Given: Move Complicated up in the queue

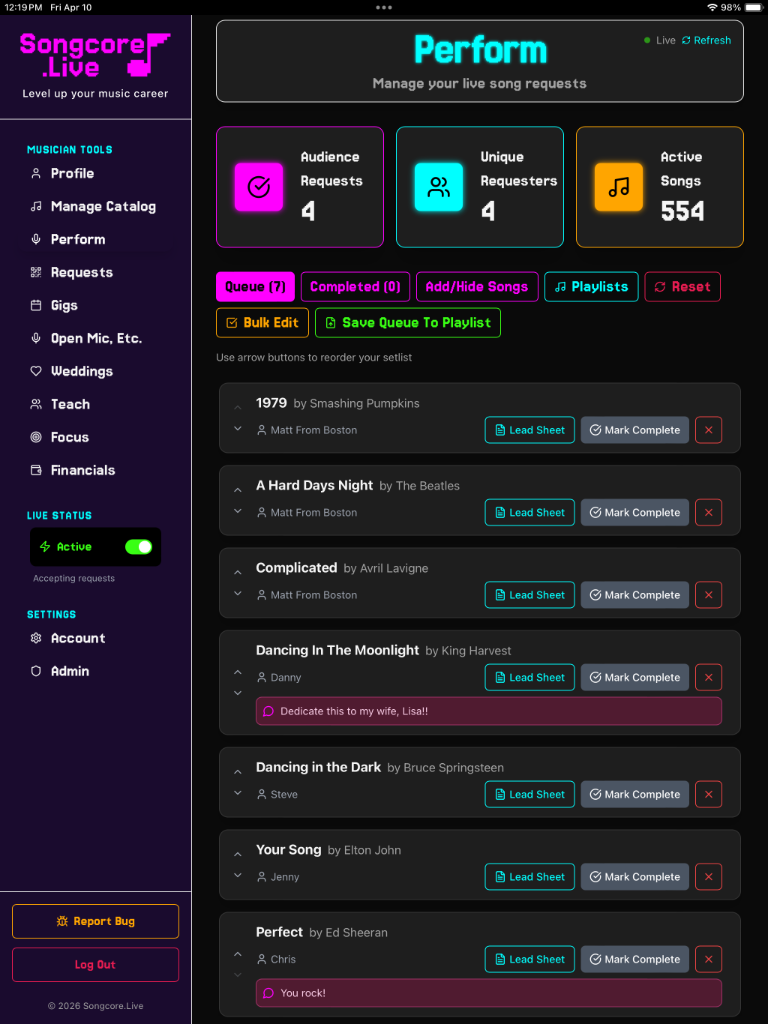Looking at the screenshot, I should click(238, 573).
